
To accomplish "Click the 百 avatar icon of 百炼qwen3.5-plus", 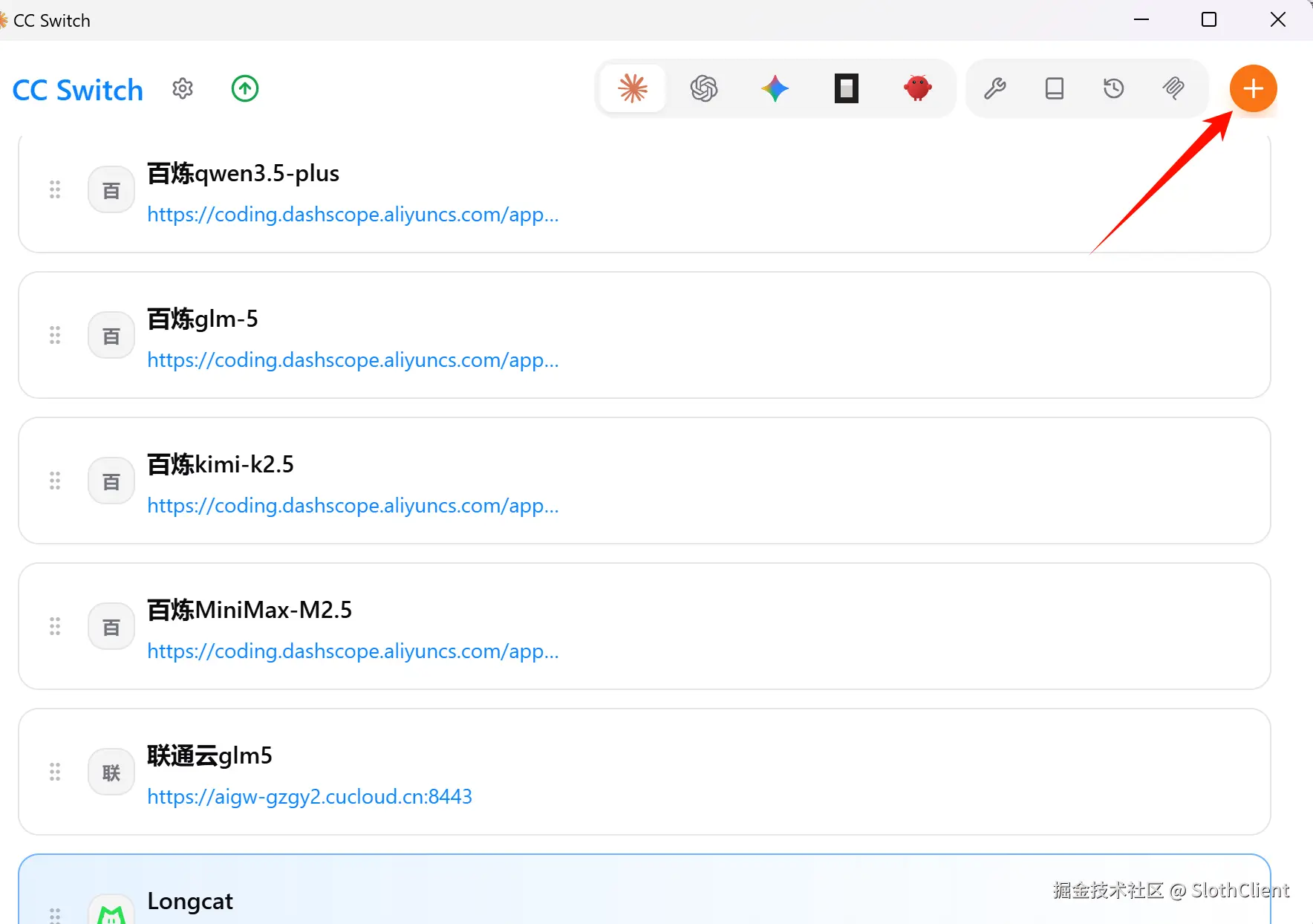I will (111, 189).
